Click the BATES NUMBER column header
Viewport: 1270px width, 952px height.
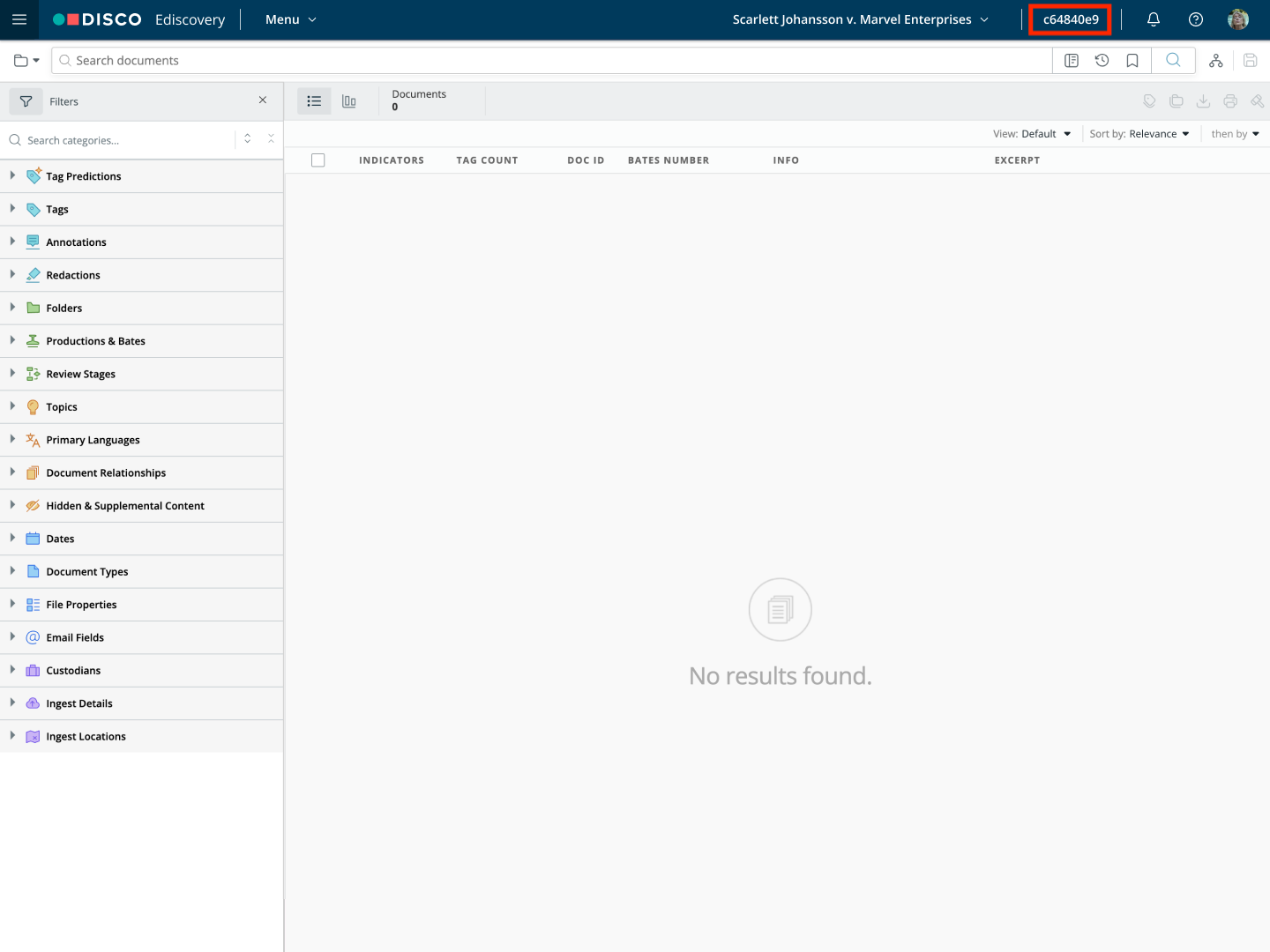coord(669,160)
